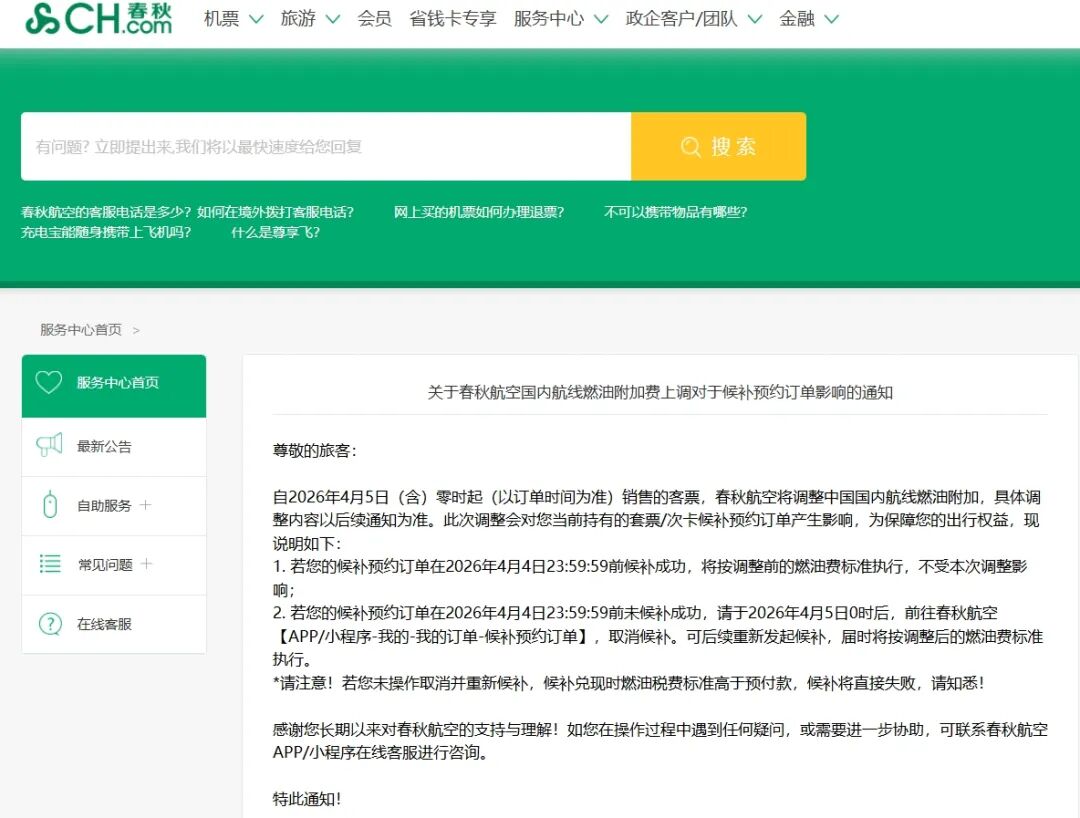
Task: Open 如何在境外拨打客服电话? link
Action: [x=276, y=212]
